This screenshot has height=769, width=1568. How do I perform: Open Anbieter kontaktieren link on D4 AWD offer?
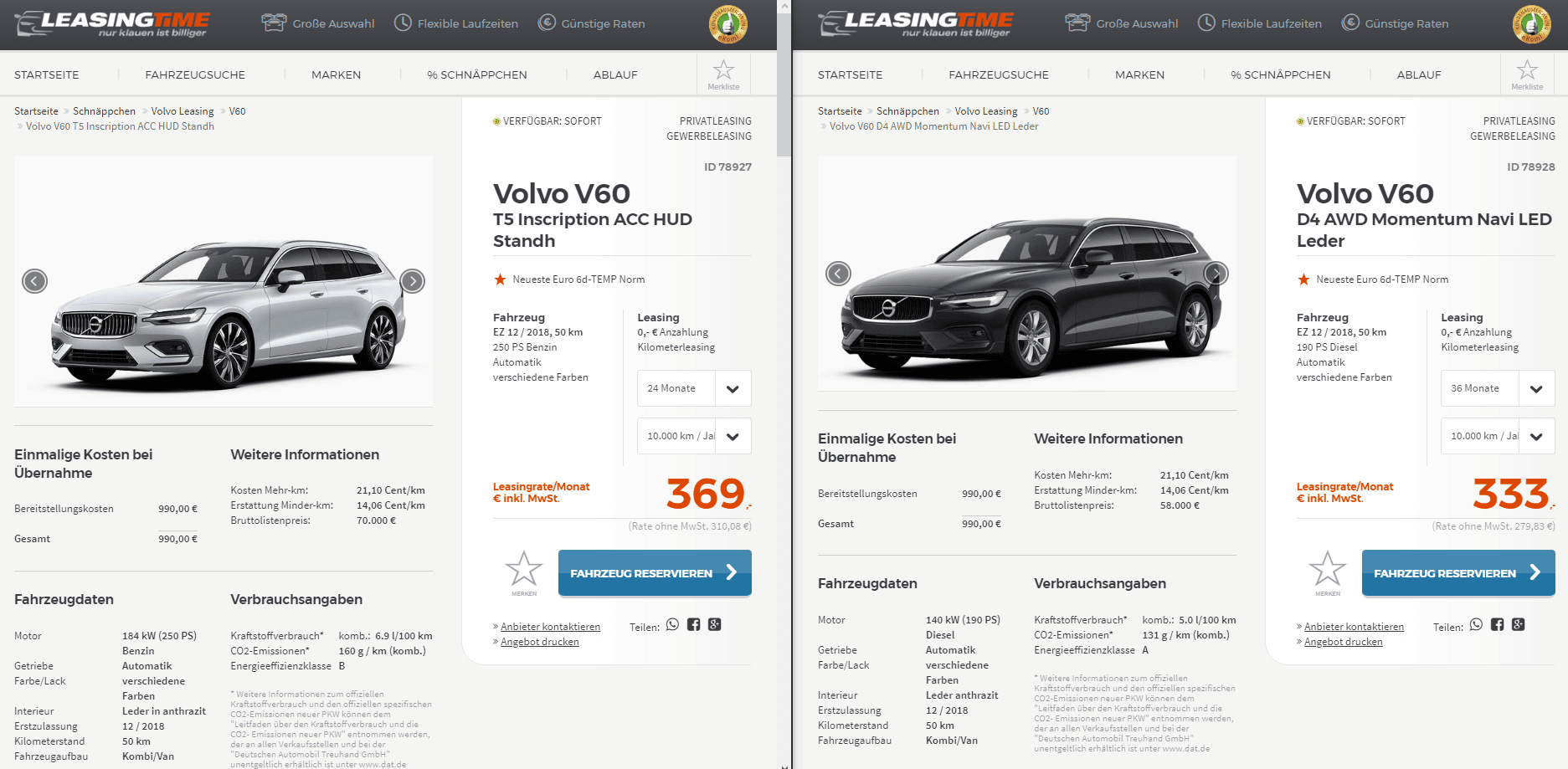coord(1354,627)
